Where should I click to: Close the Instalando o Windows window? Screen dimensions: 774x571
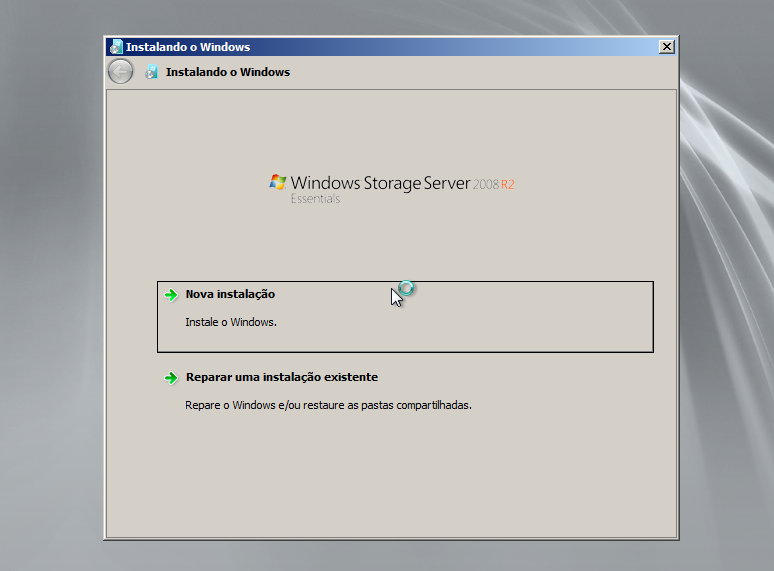click(x=666, y=47)
